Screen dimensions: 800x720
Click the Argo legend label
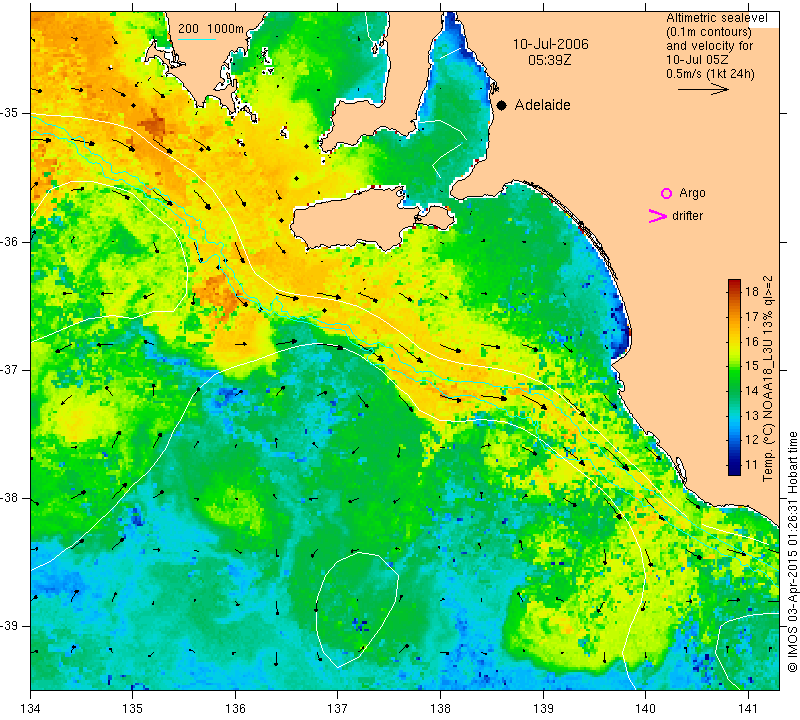tap(692, 193)
